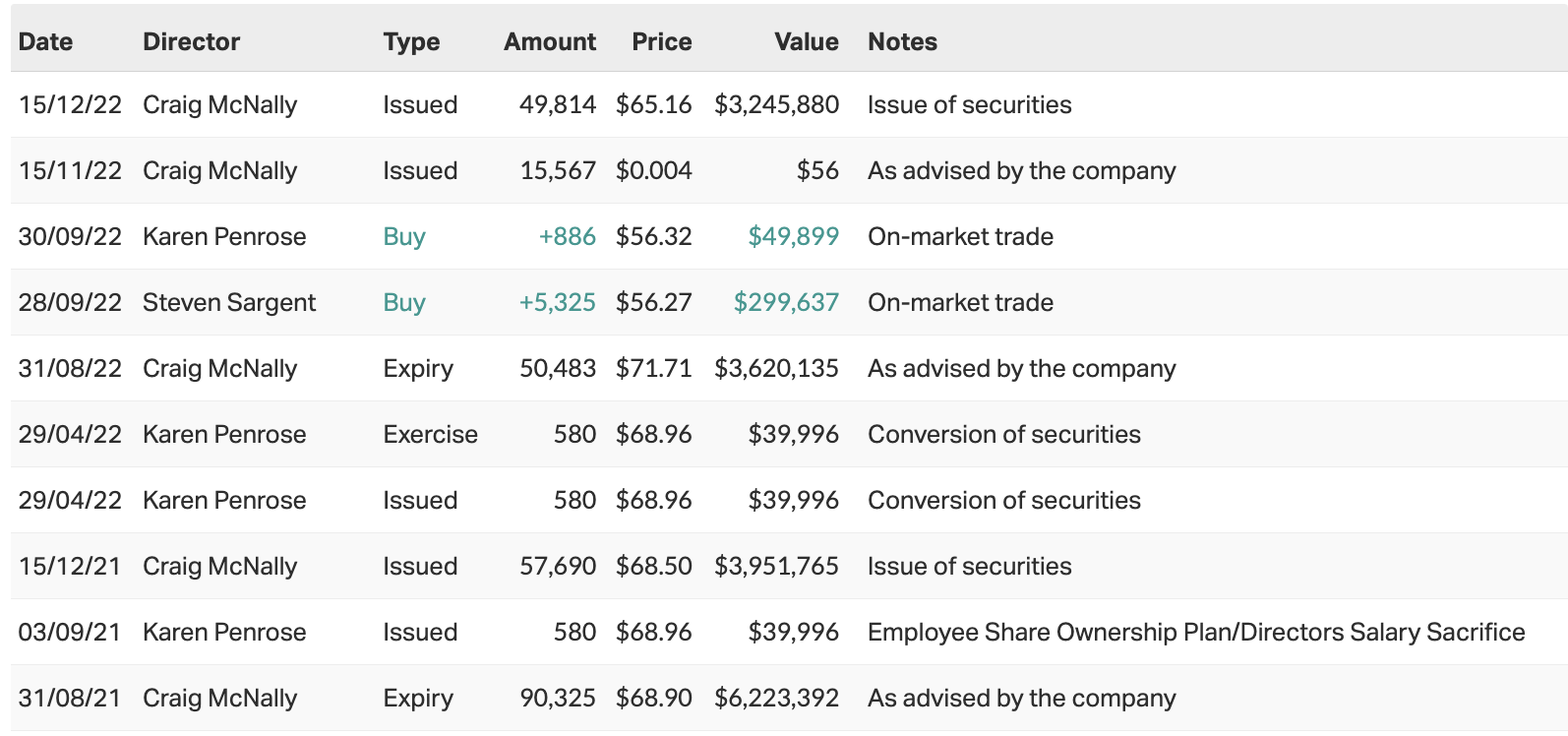The height and width of the screenshot is (736, 1568).
Task: Click the 57,690 amount cell
Action: tap(557, 566)
